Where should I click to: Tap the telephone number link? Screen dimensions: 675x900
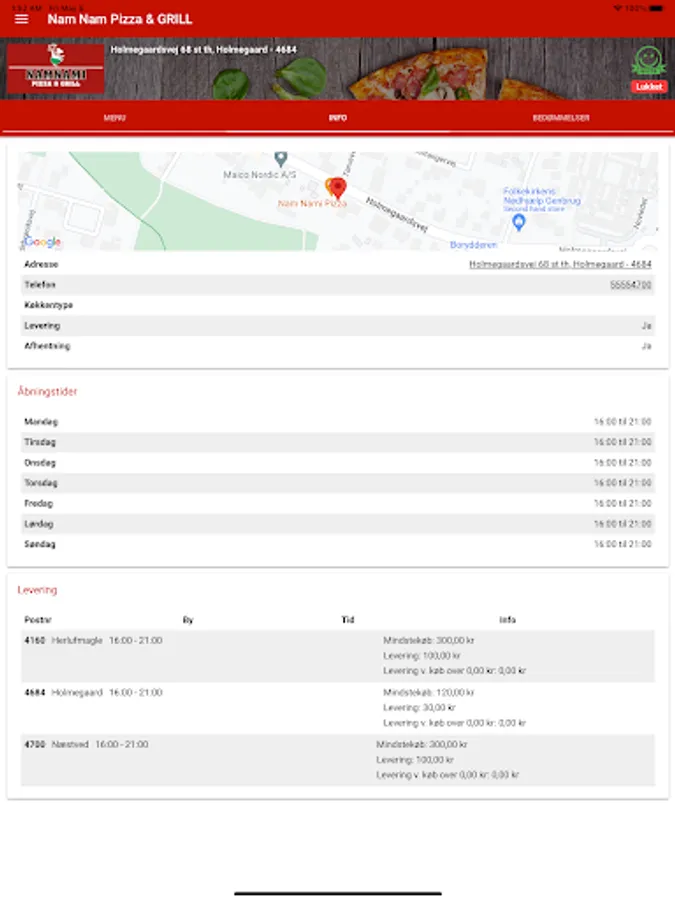pos(631,285)
